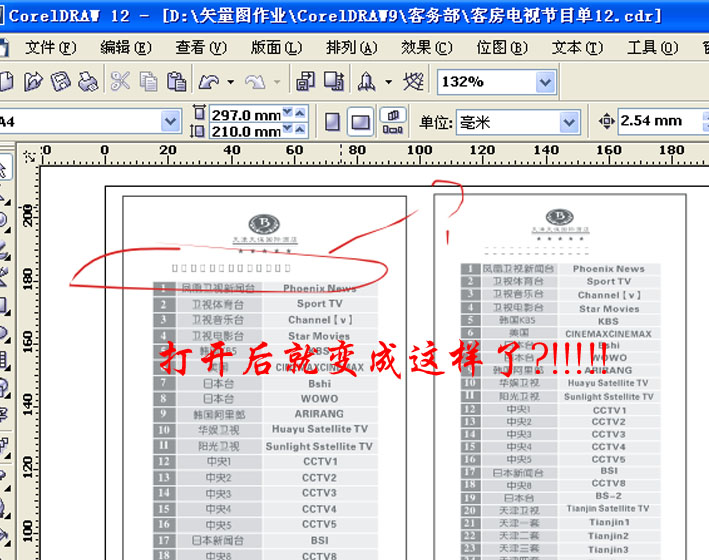Open the 版面(L) menu
709x560 pixels.
click(276, 47)
